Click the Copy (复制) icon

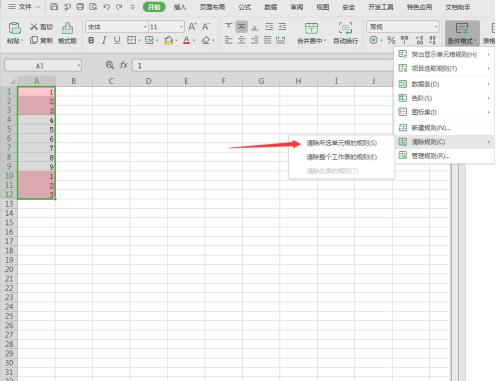[x=34, y=40]
